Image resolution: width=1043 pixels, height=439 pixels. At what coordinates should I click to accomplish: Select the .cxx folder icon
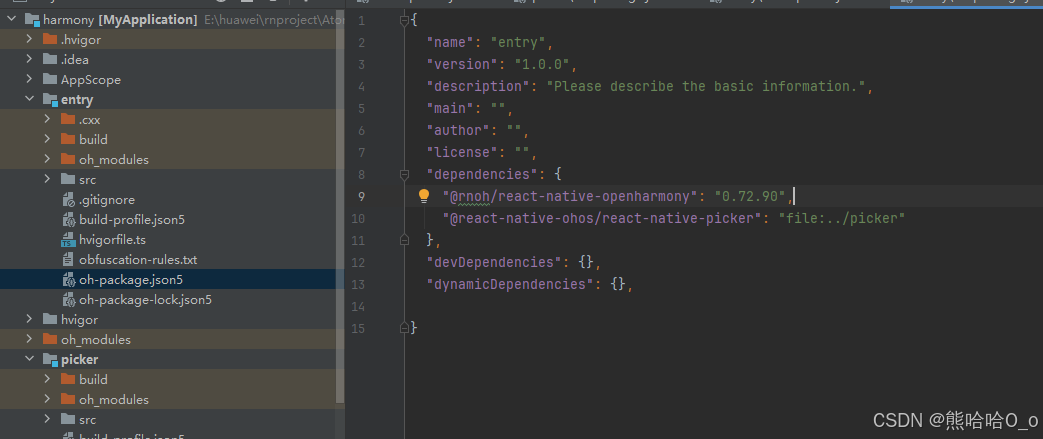pos(68,119)
